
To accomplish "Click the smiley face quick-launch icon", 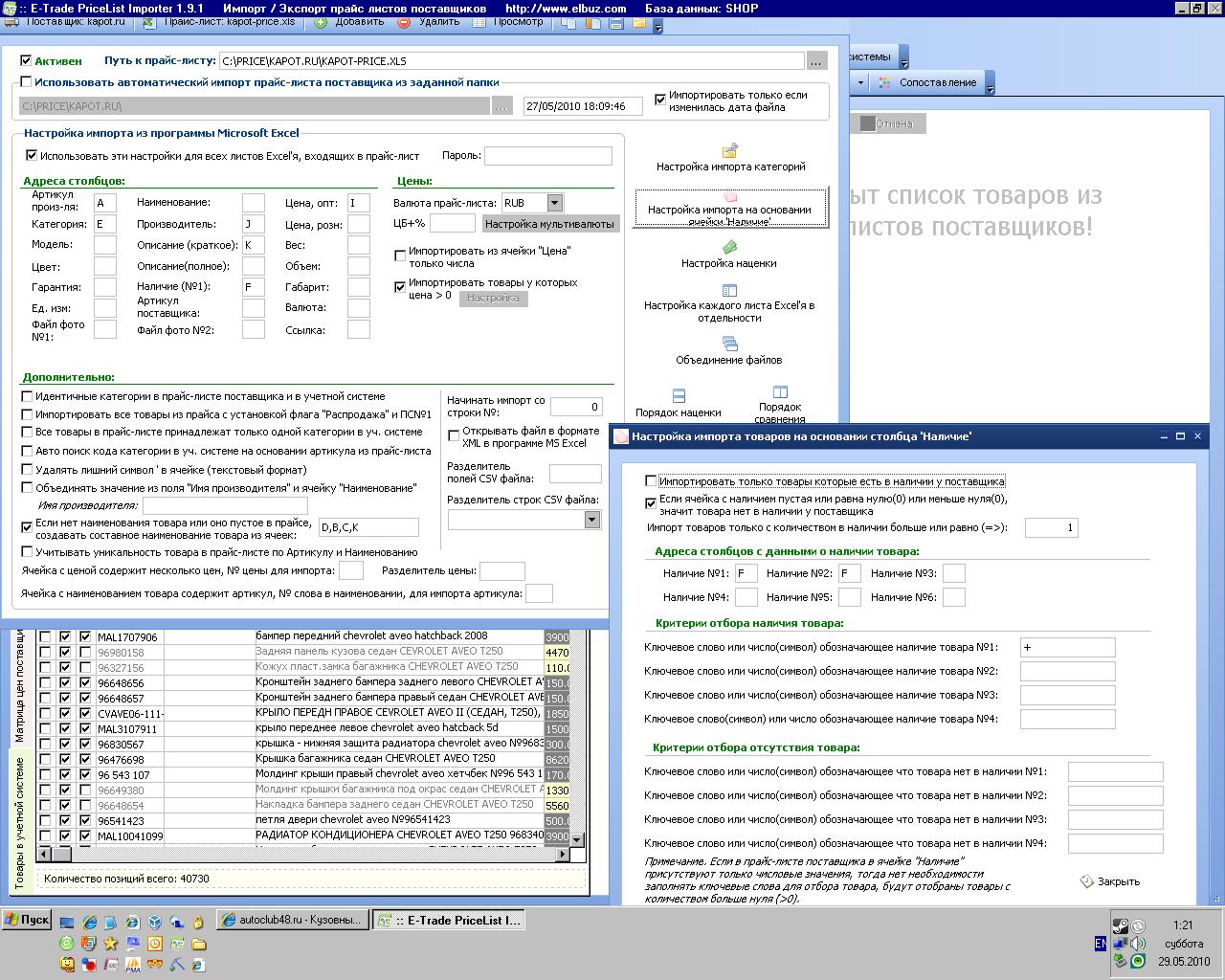I will (67, 964).
